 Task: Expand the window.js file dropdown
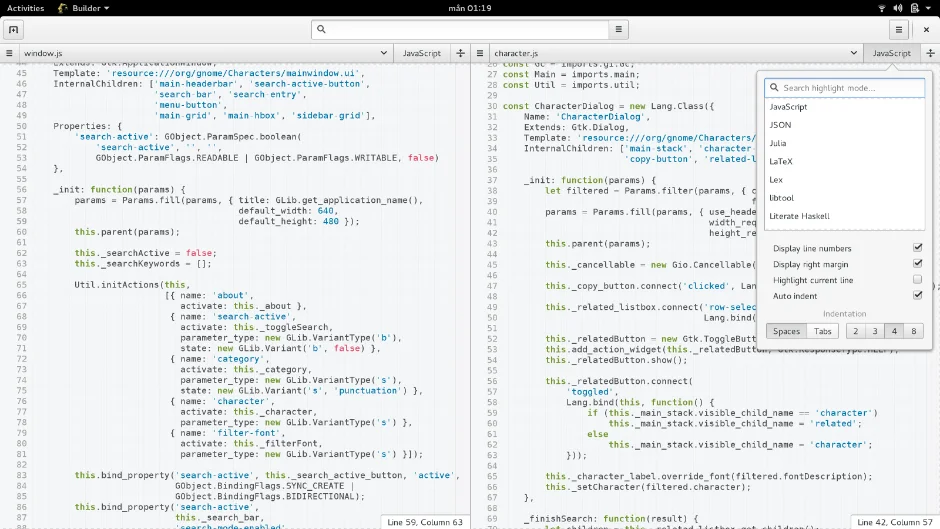383,53
